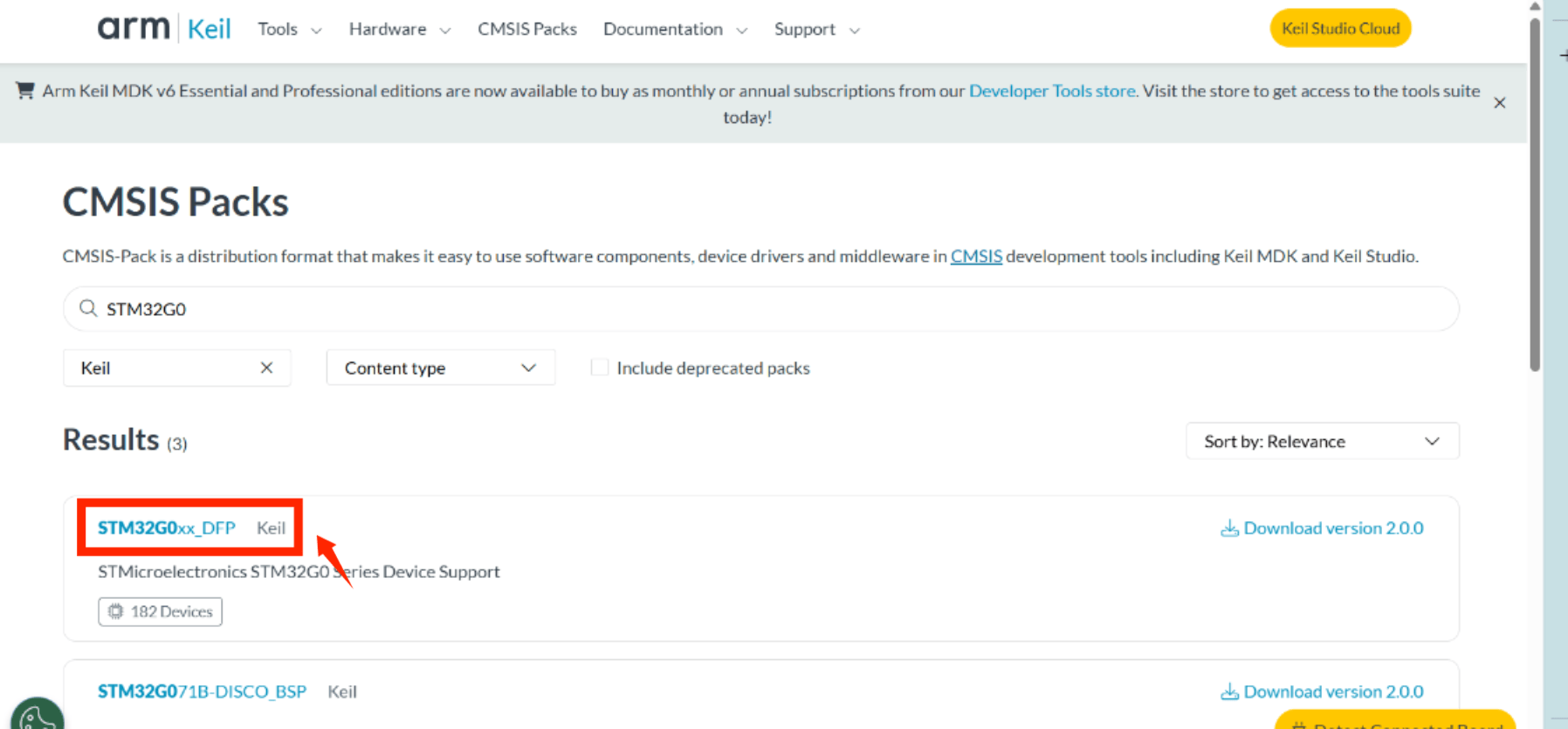The image size is (1568, 729).
Task: Expand the Hardware chevron arrow
Action: pos(444,31)
